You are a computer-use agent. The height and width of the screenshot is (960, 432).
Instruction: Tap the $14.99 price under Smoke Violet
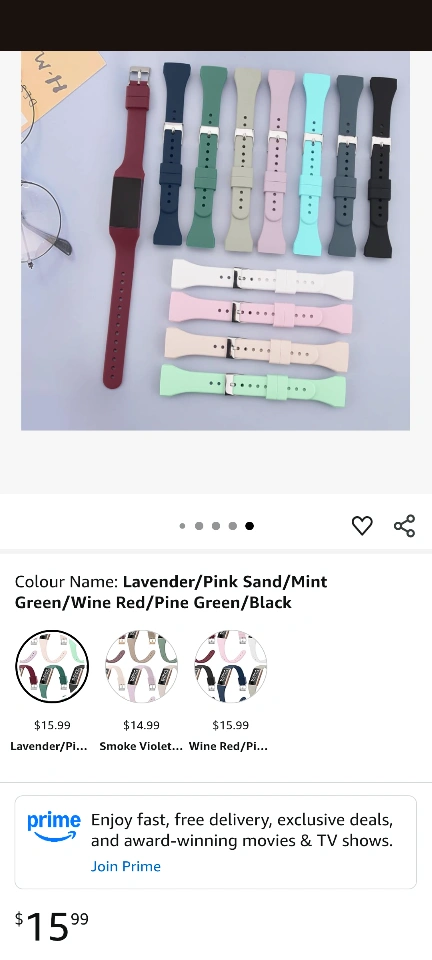(141, 726)
